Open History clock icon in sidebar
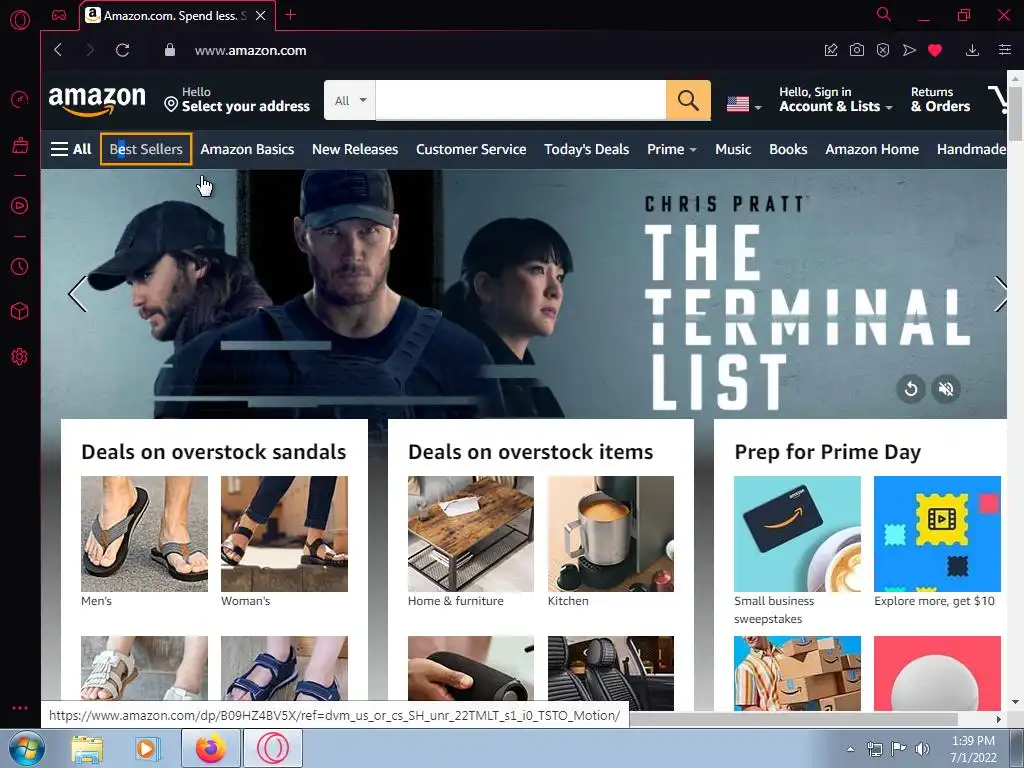Viewport: 1024px width, 768px height. (20, 266)
